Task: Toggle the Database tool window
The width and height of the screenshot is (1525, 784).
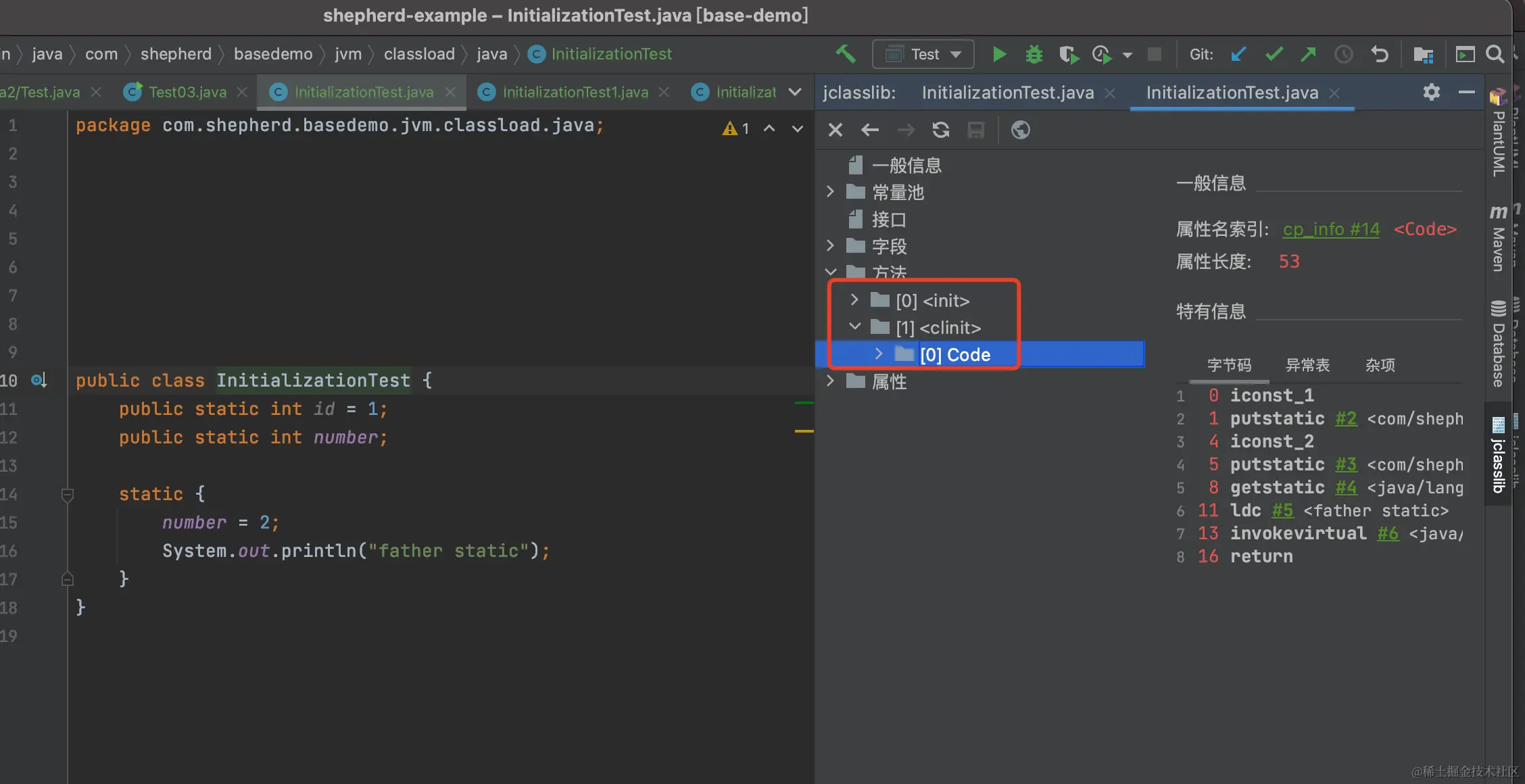Action: 1498,345
